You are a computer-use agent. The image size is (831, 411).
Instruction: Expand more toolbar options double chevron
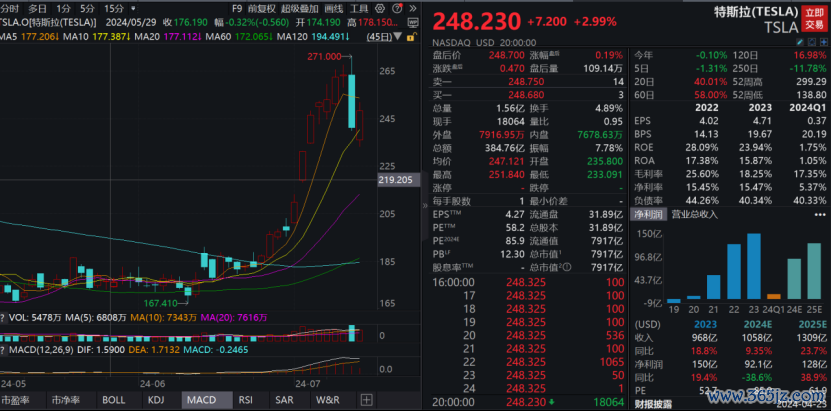click(413, 8)
